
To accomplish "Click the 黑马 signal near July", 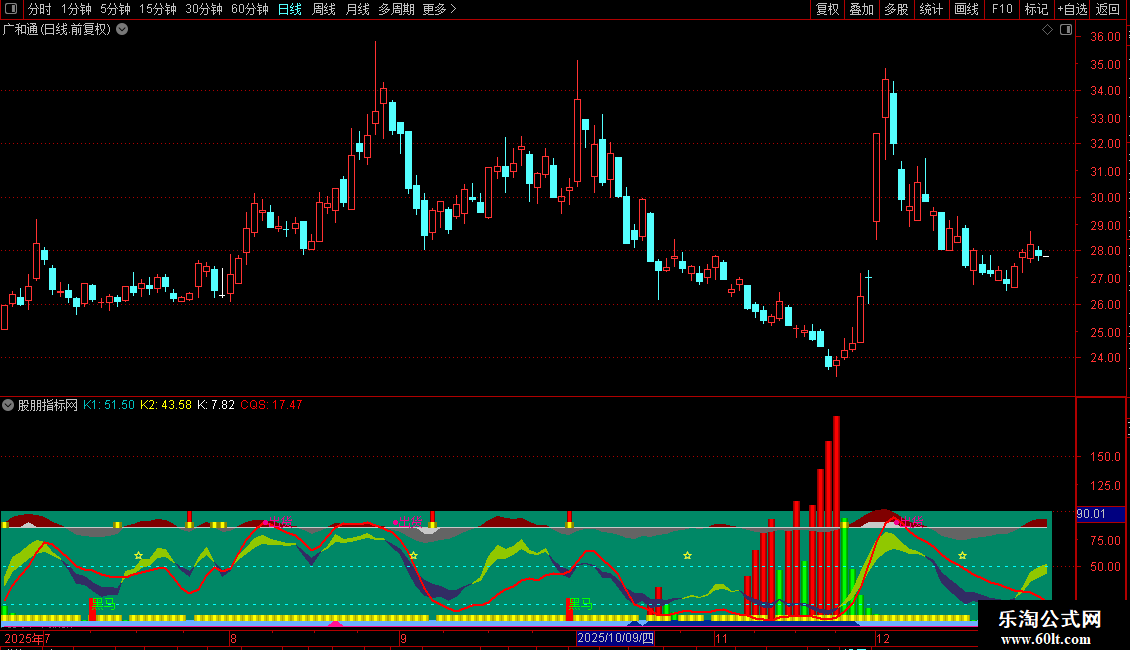I will click(x=104, y=604).
